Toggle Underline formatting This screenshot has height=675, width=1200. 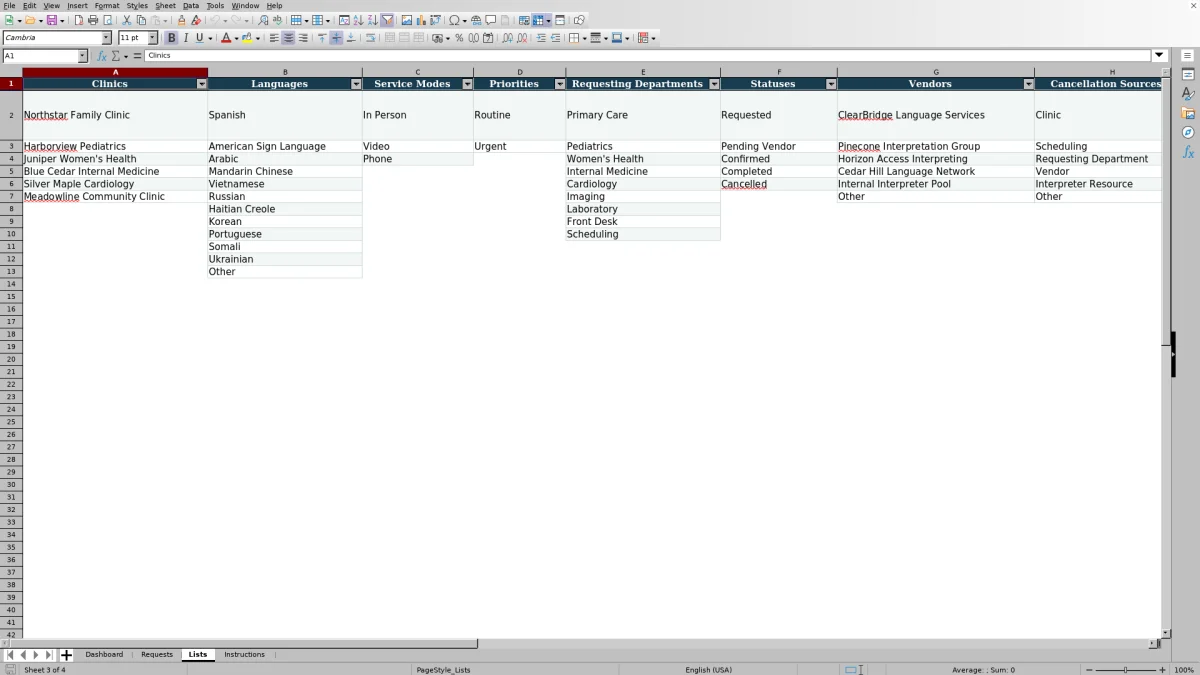199,38
